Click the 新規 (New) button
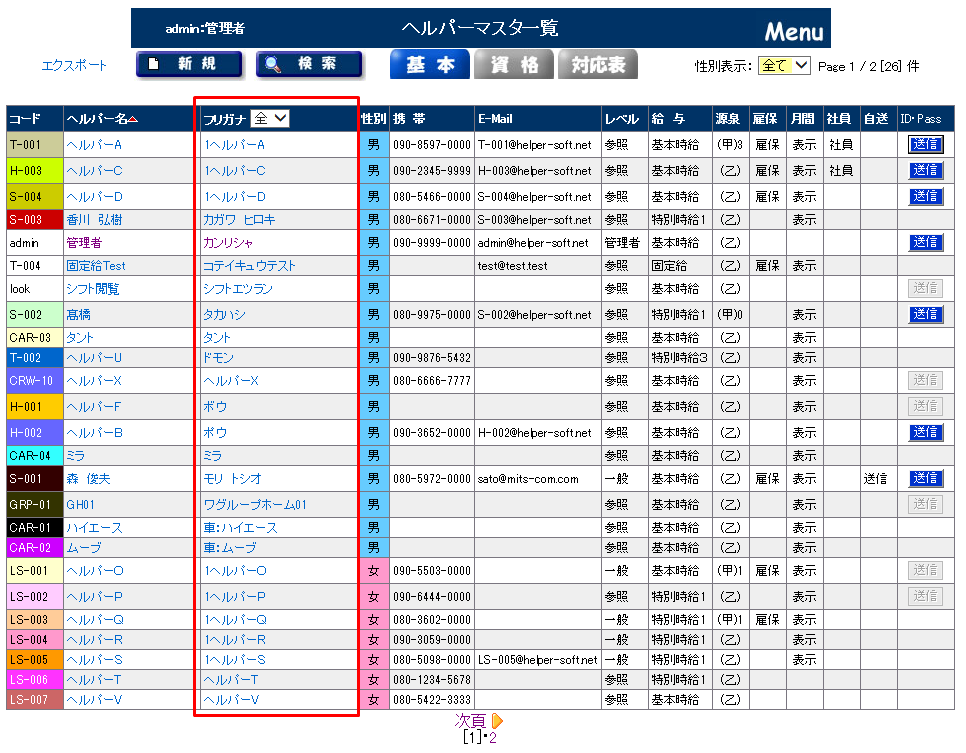 pyautogui.click(x=189, y=65)
